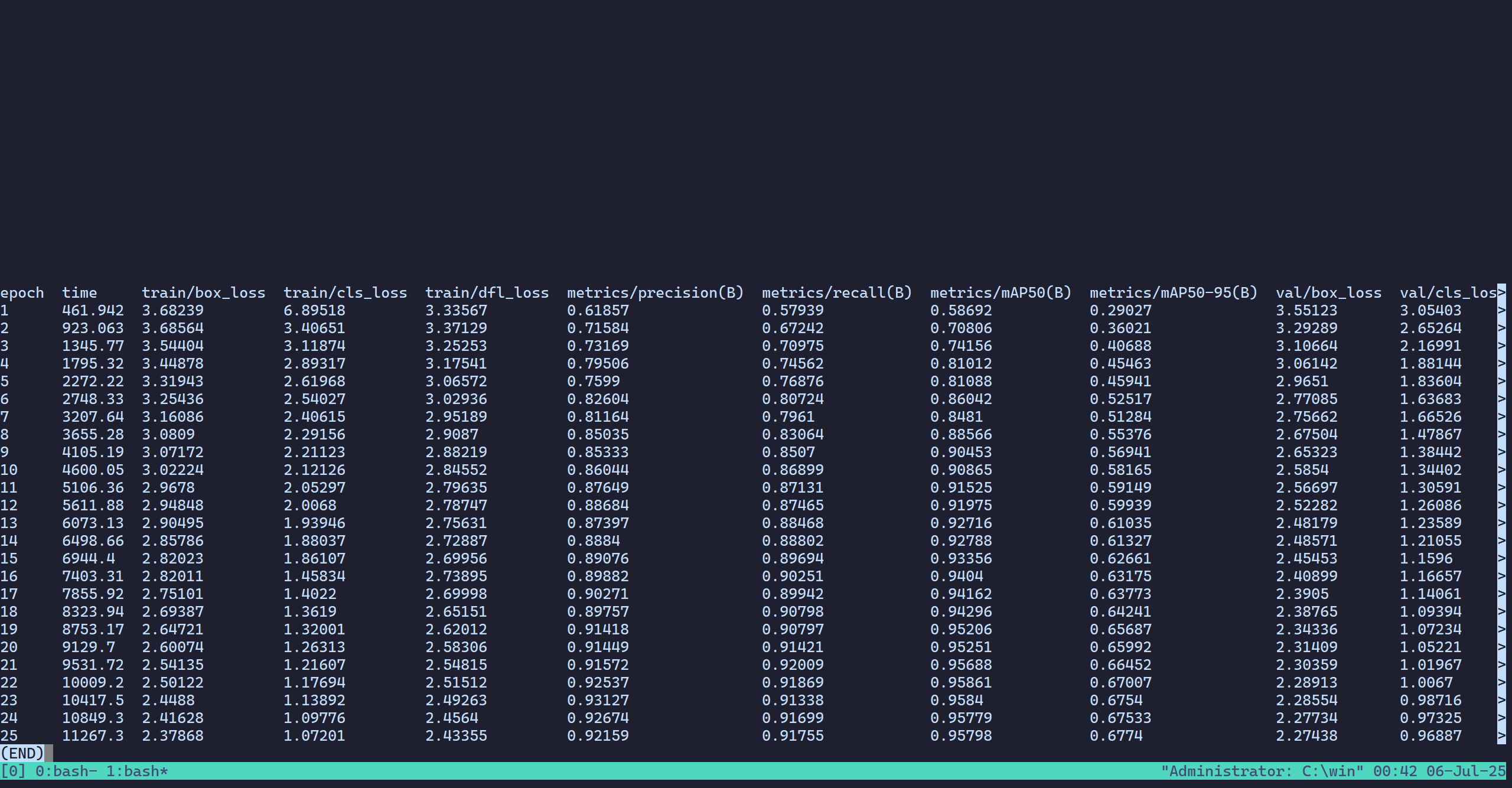Click the metrics/mAP50-95(B) column header
Image resolution: width=1512 pixels, height=788 pixels.
(x=1174, y=293)
